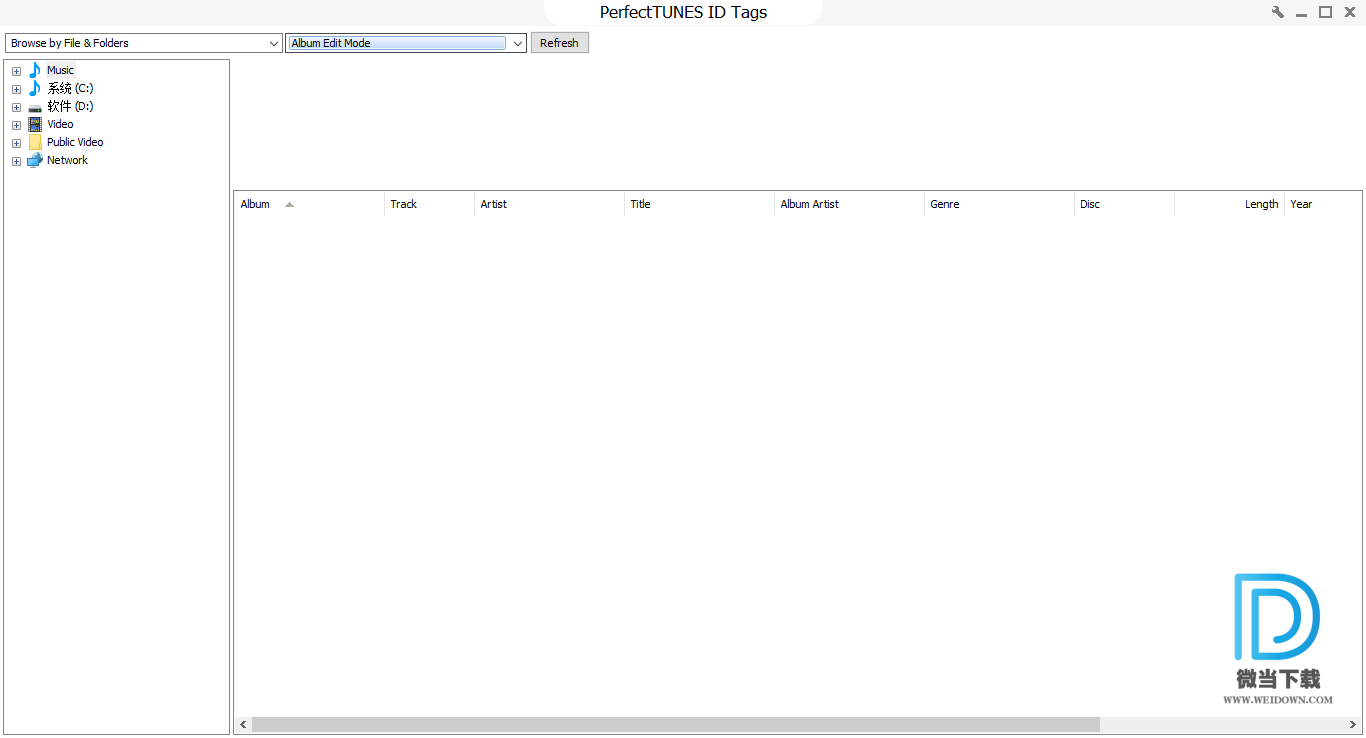Close the PerfectTUNES ID Tags window
The image size is (1366, 738).
(1349, 12)
